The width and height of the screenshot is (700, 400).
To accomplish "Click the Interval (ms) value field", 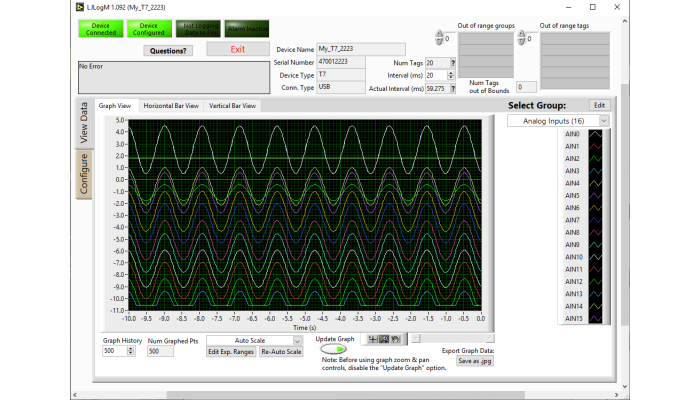I will (x=436, y=75).
